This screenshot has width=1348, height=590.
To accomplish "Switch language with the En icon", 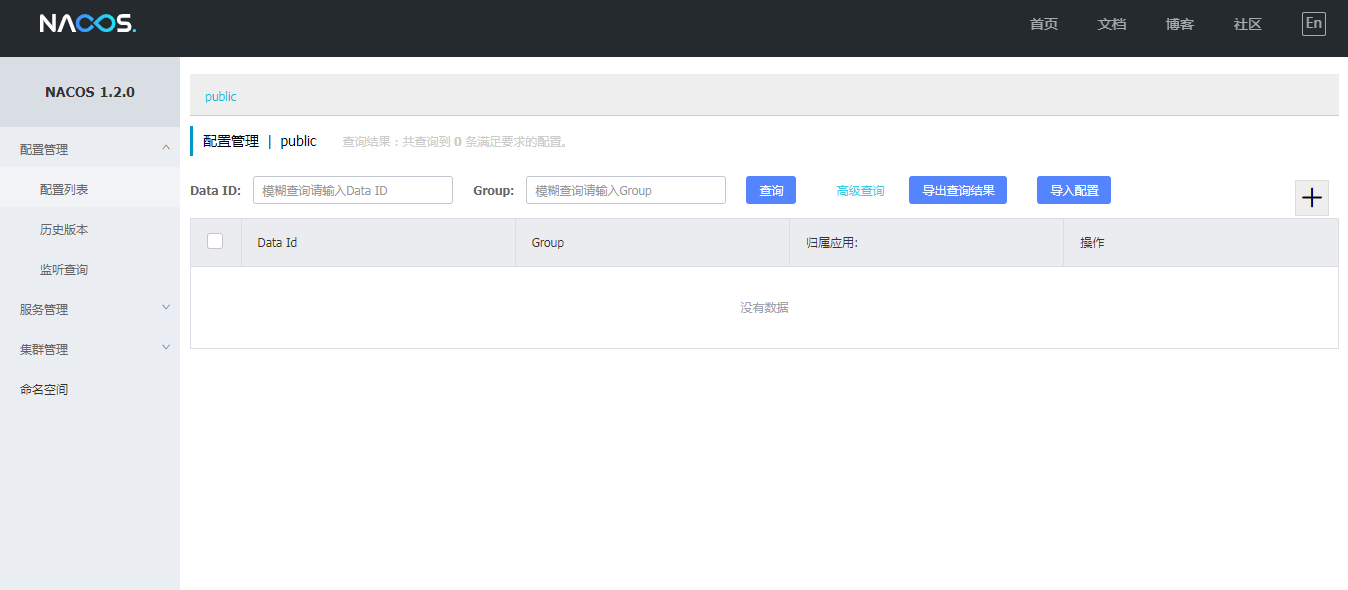I will pyautogui.click(x=1313, y=24).
